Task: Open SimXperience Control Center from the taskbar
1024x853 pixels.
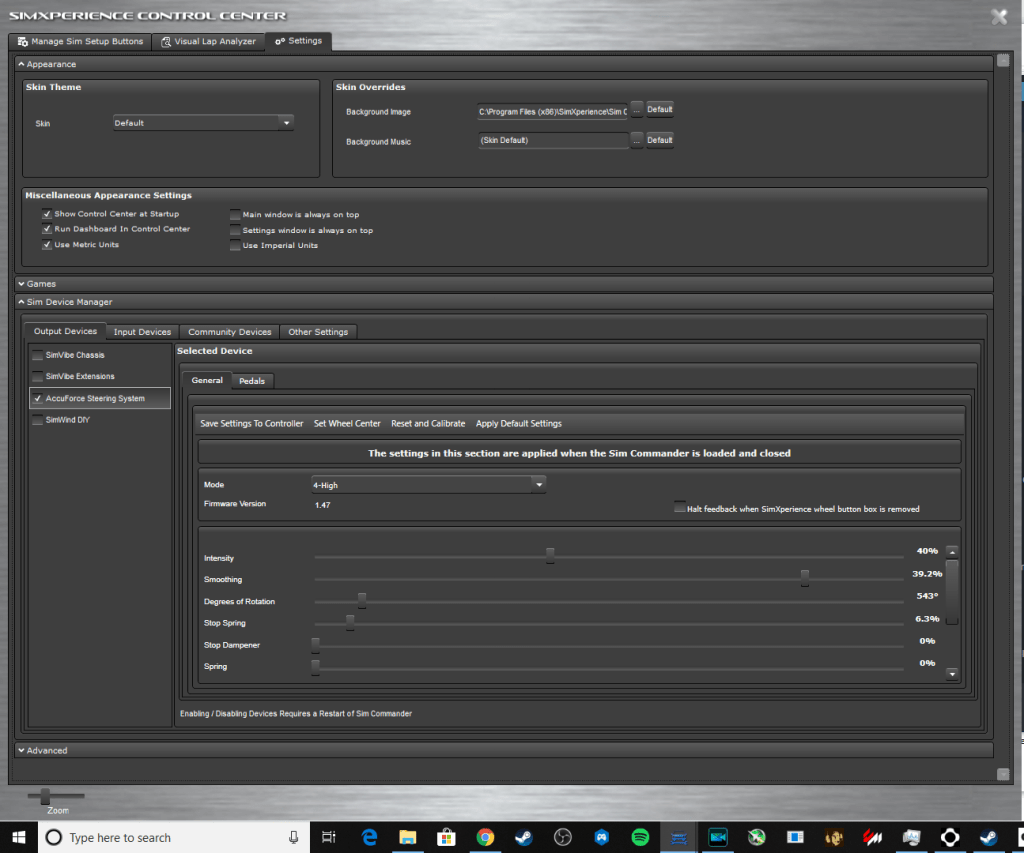Action: click(x=678, y=837)
